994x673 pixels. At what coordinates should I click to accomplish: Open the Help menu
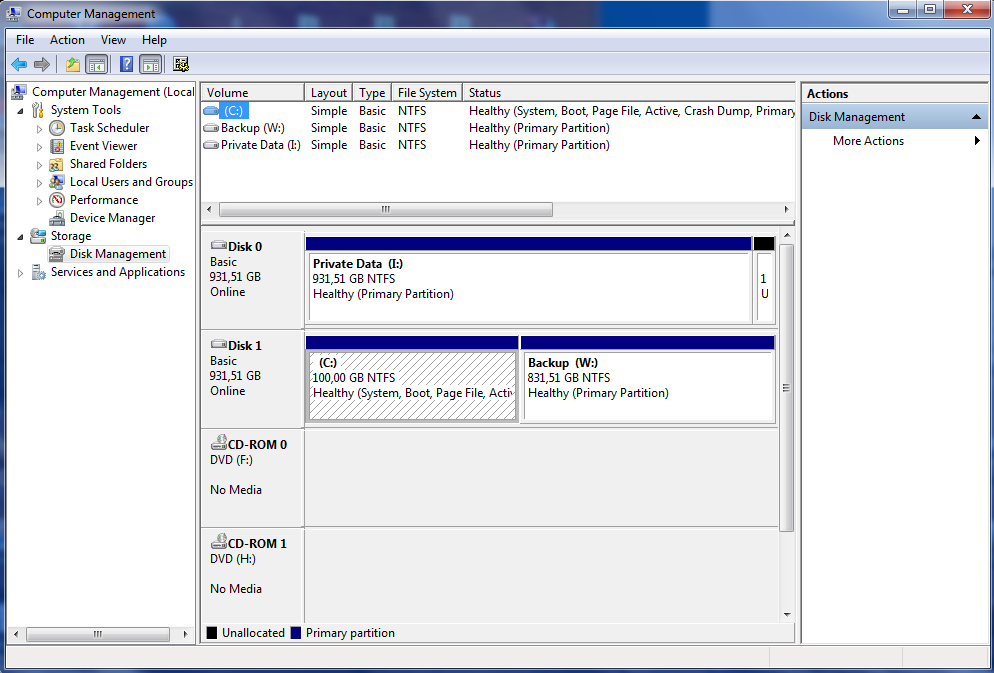tap(154, 40)
